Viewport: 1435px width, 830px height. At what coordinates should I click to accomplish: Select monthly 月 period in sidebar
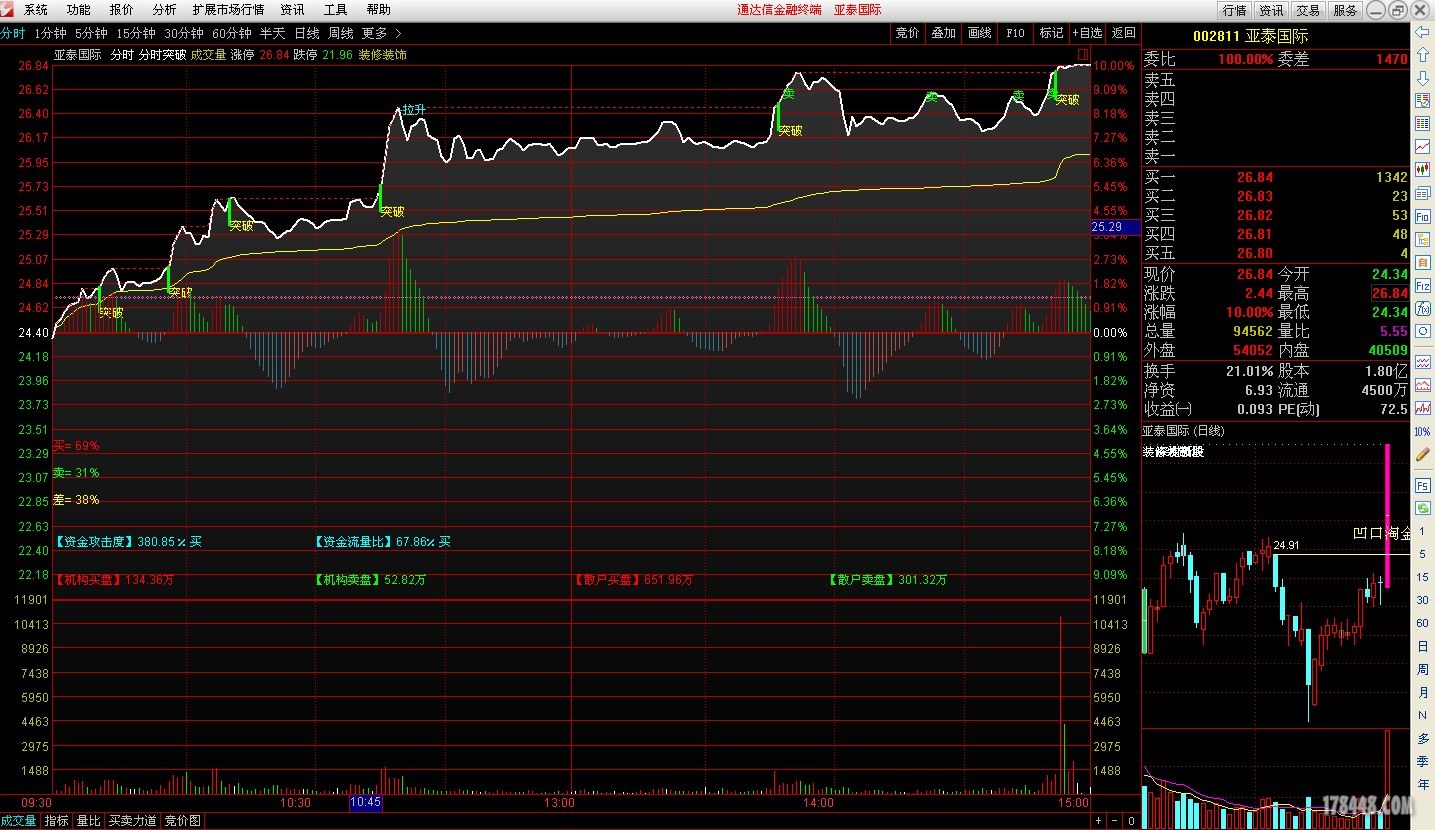pyautogui.click(x=1422, y=692)
